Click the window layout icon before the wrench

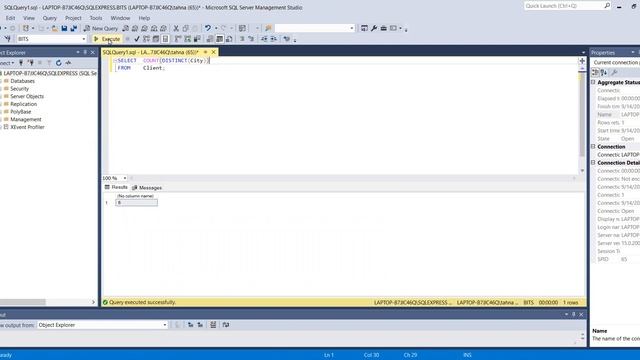364,28
